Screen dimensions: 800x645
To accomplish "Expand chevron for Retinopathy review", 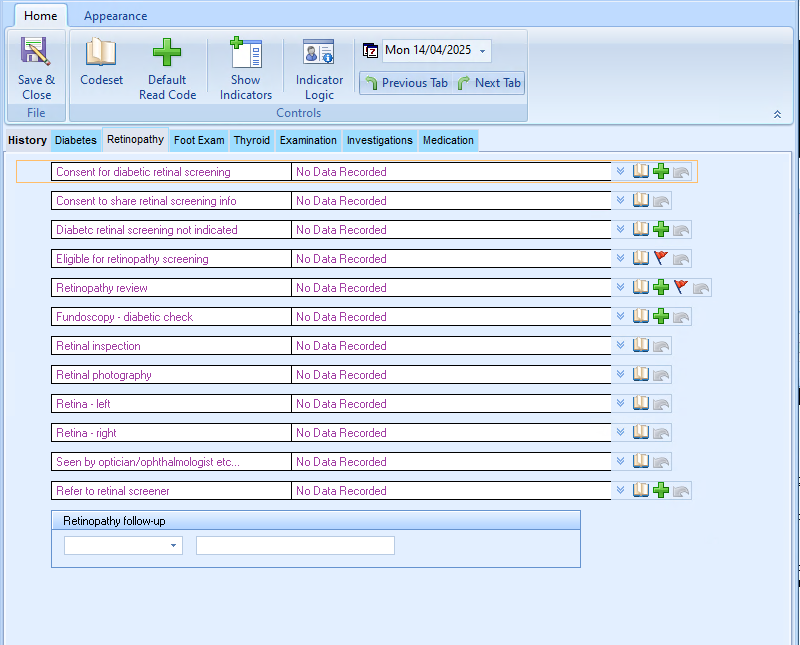I will pyautogui.click(x=620, y=287).
